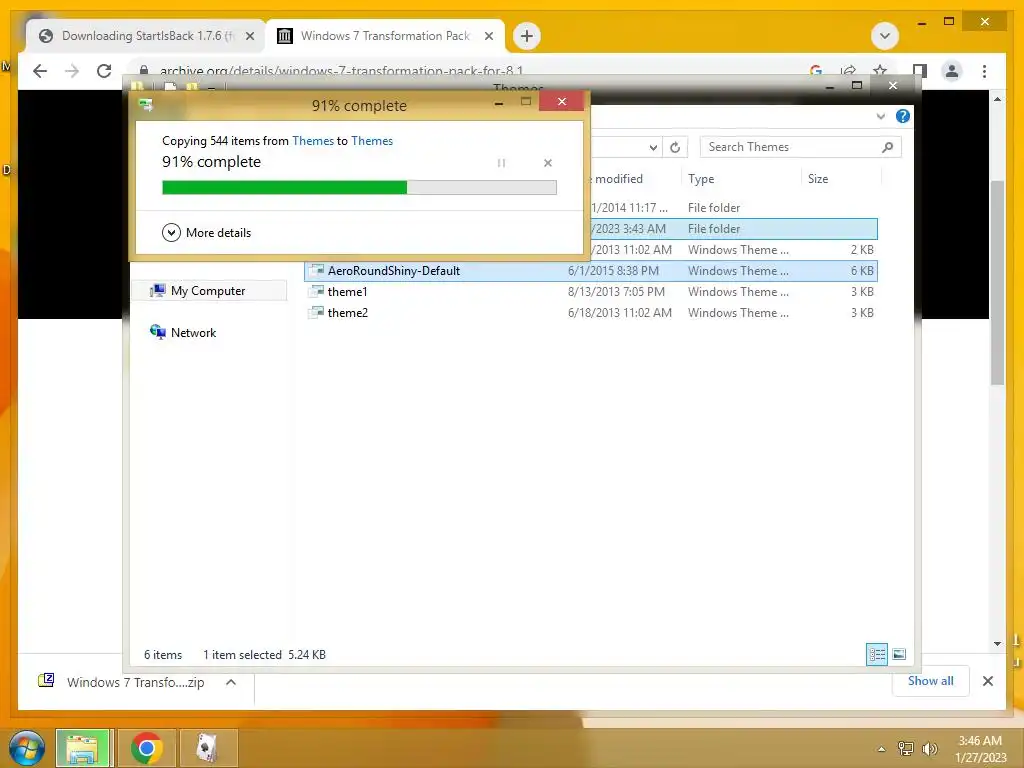View site info lock icon

pos(144,71)
